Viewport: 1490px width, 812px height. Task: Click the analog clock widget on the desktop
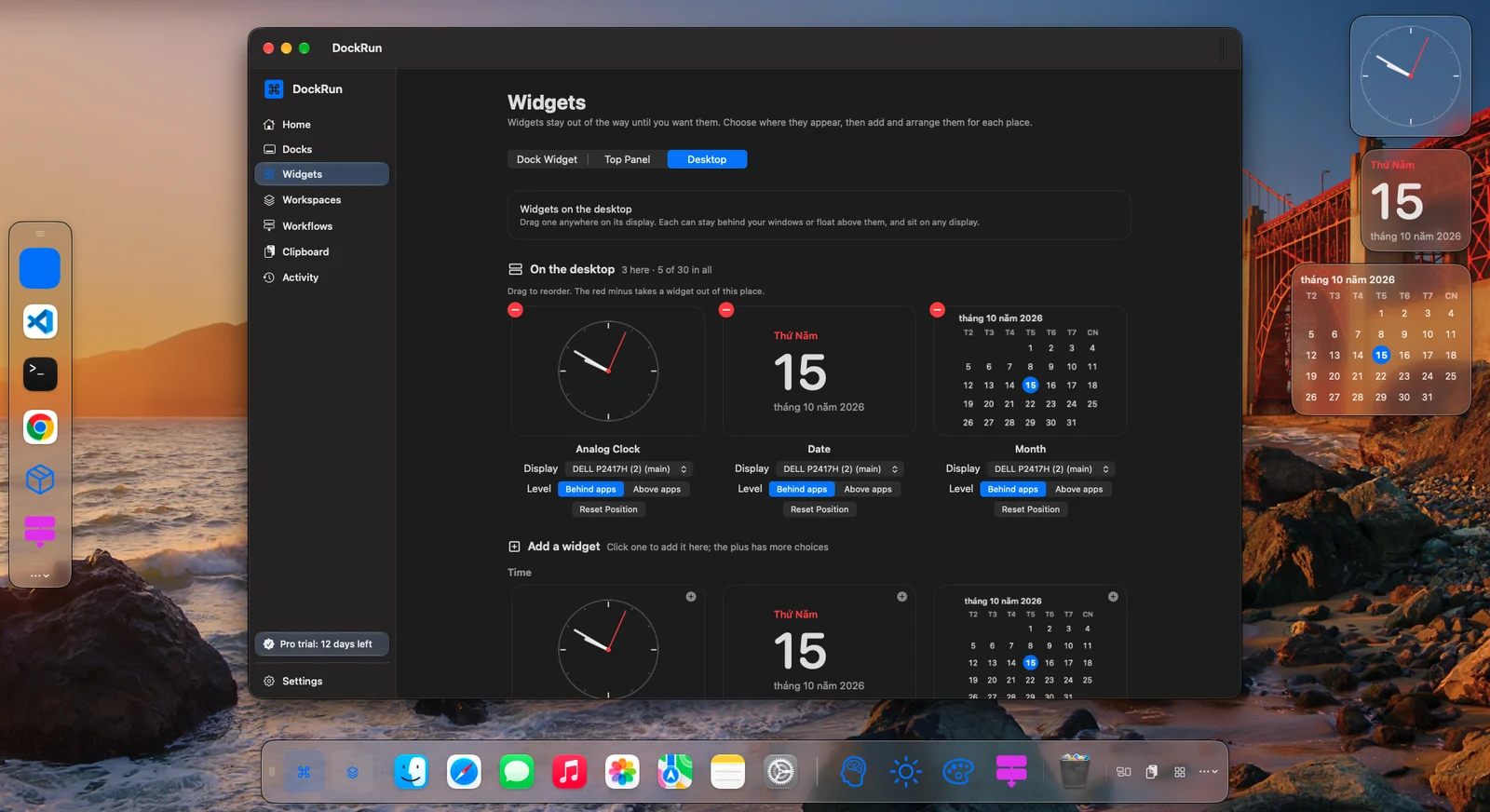tap(1410, 76)
